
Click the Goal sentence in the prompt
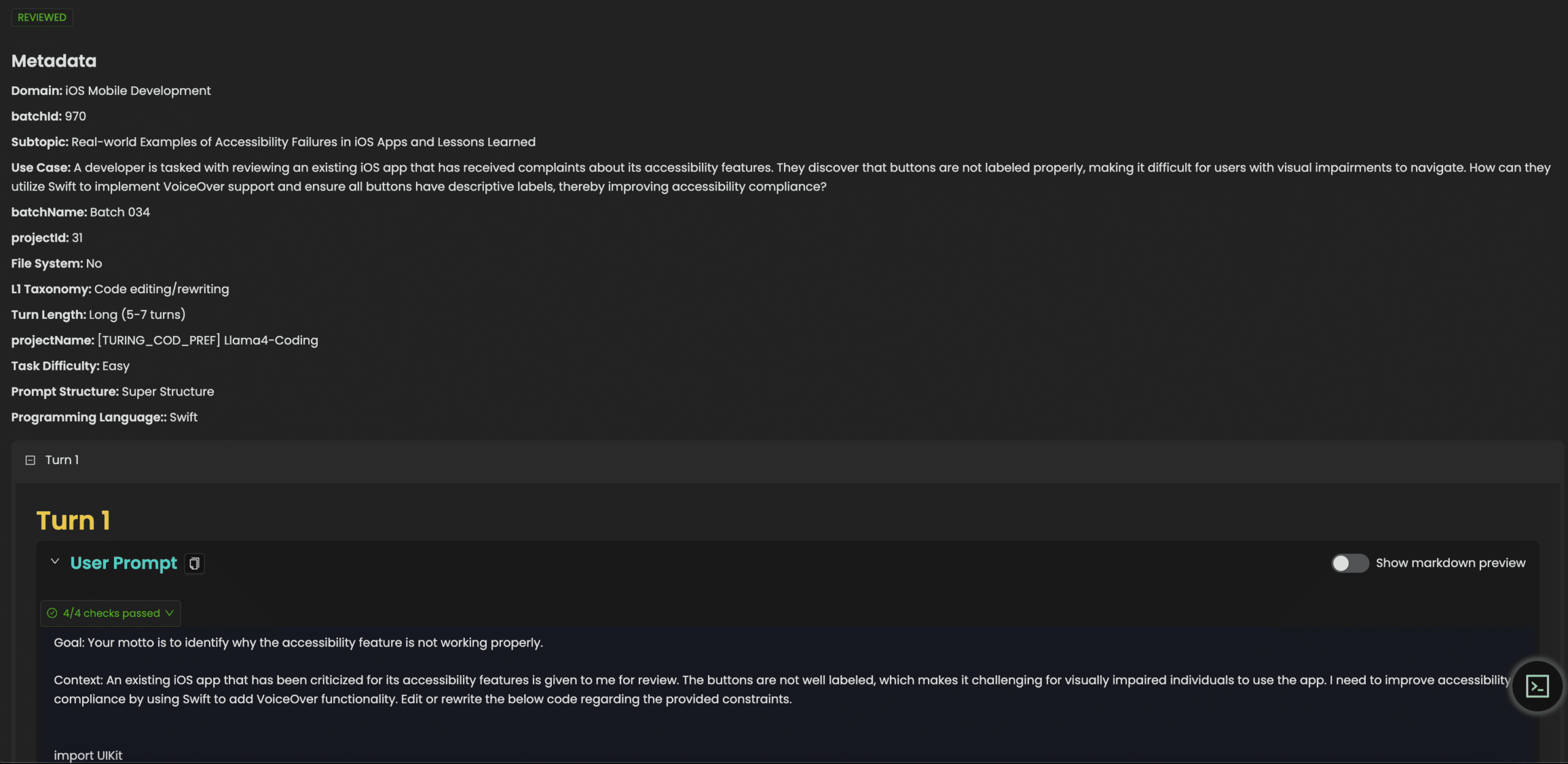point(298,643)
